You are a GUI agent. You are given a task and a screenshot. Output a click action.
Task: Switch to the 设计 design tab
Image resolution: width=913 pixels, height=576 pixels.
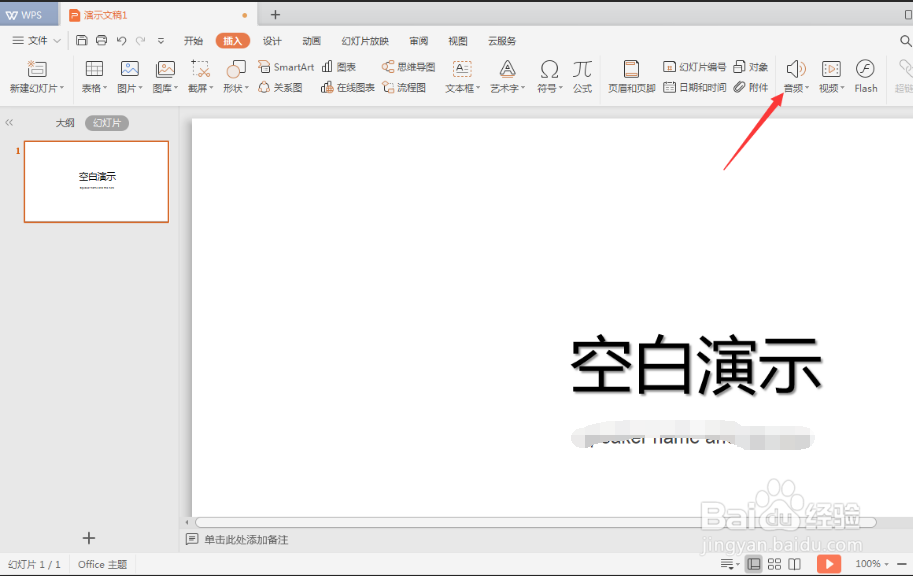tap(272, 41)
